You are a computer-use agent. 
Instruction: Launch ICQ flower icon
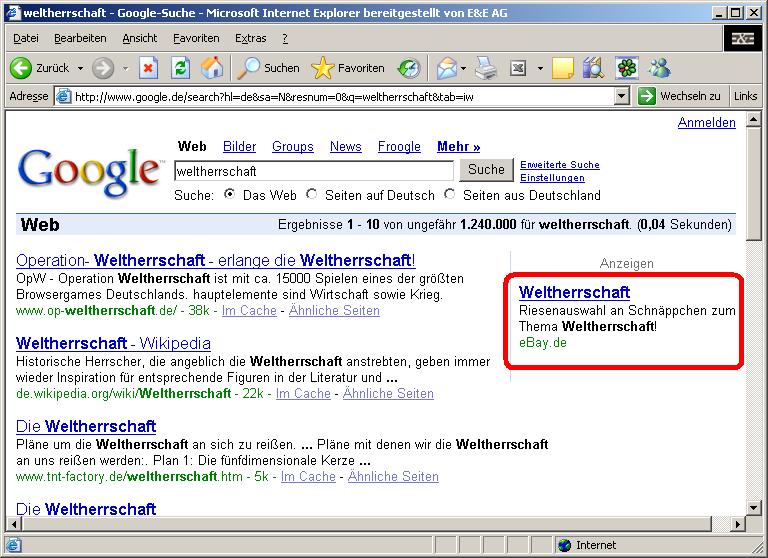[627, 68]
